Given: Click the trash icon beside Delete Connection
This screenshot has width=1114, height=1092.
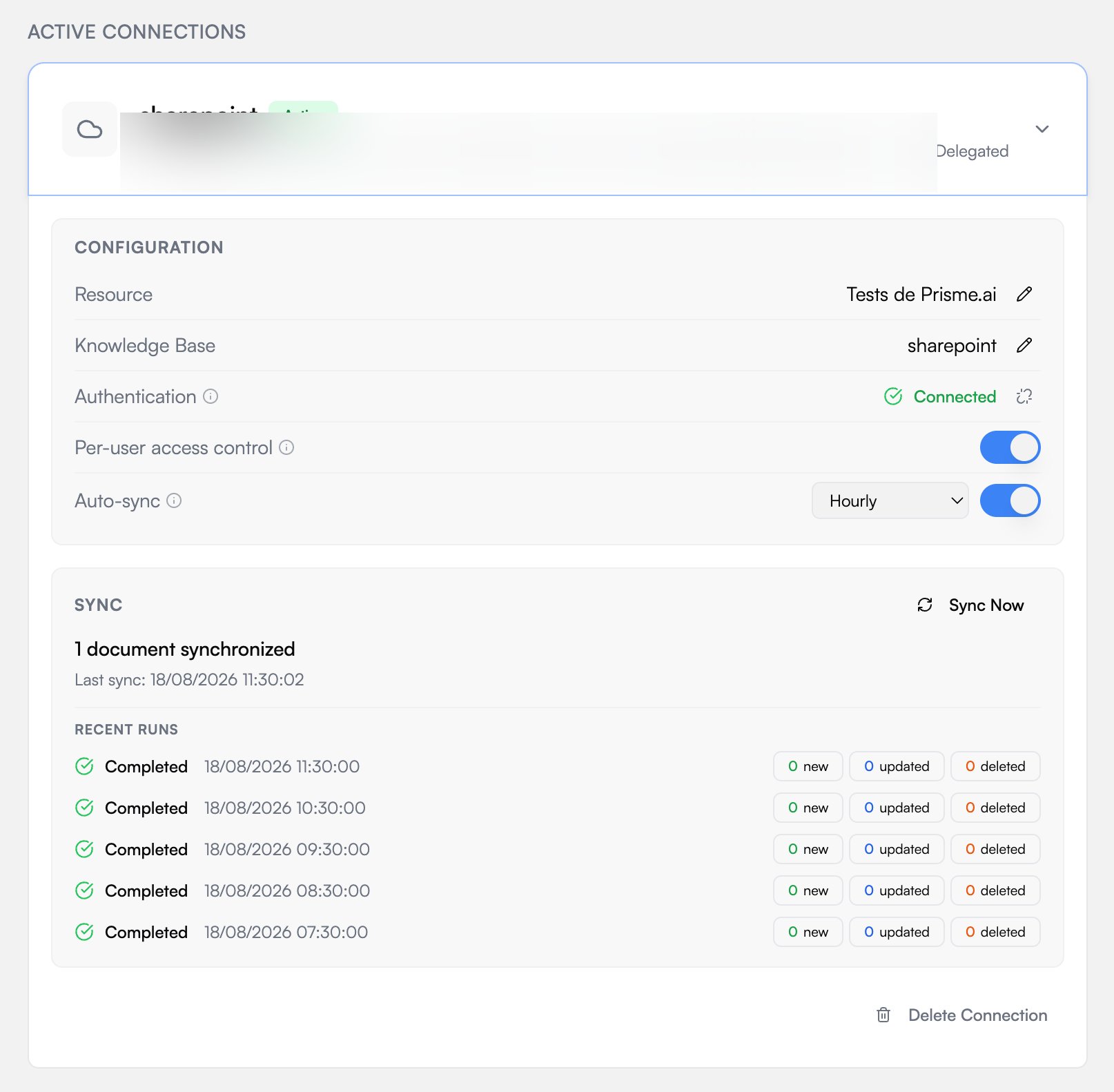Looking at the screenshot, I should pyautogui.click(x=883, y=1015).
